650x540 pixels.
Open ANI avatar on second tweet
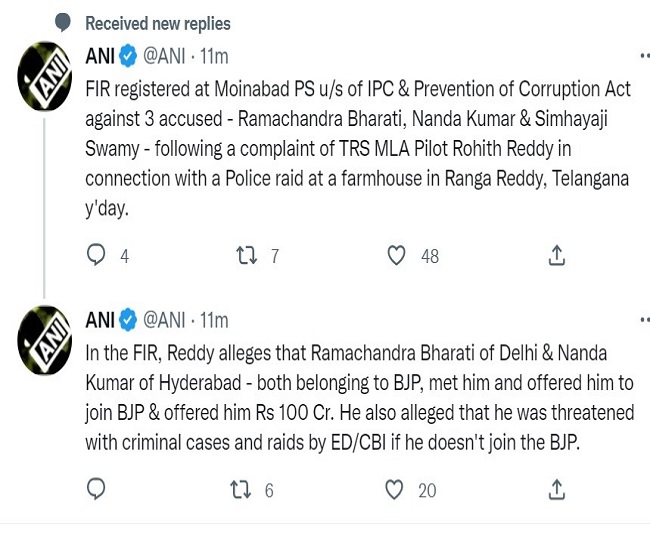pos(45,340)
